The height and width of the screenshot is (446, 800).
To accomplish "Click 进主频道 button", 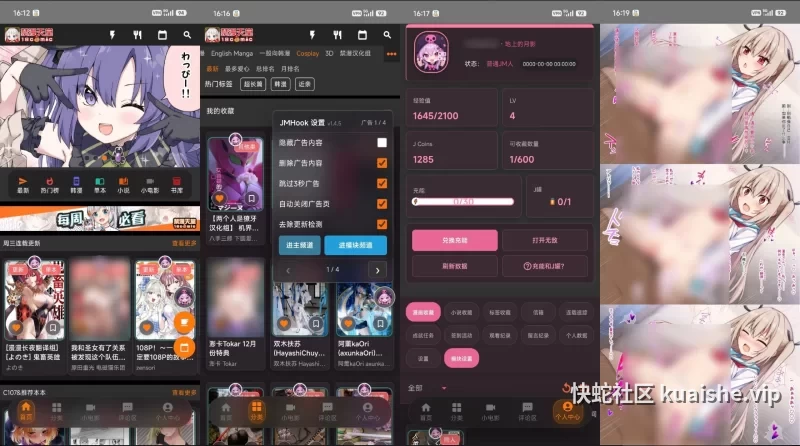I will pos(299,245).
